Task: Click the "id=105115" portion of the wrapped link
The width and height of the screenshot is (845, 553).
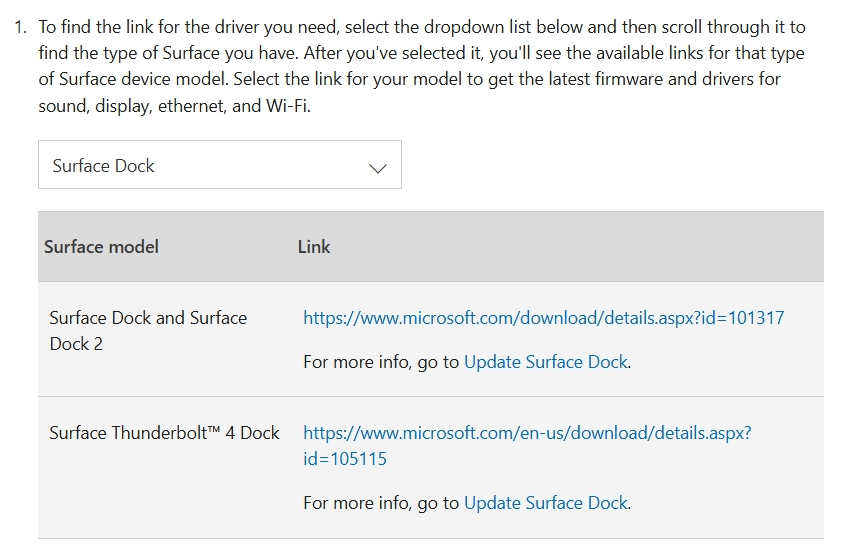Action: pyautogui.click(x=345, y=459)
